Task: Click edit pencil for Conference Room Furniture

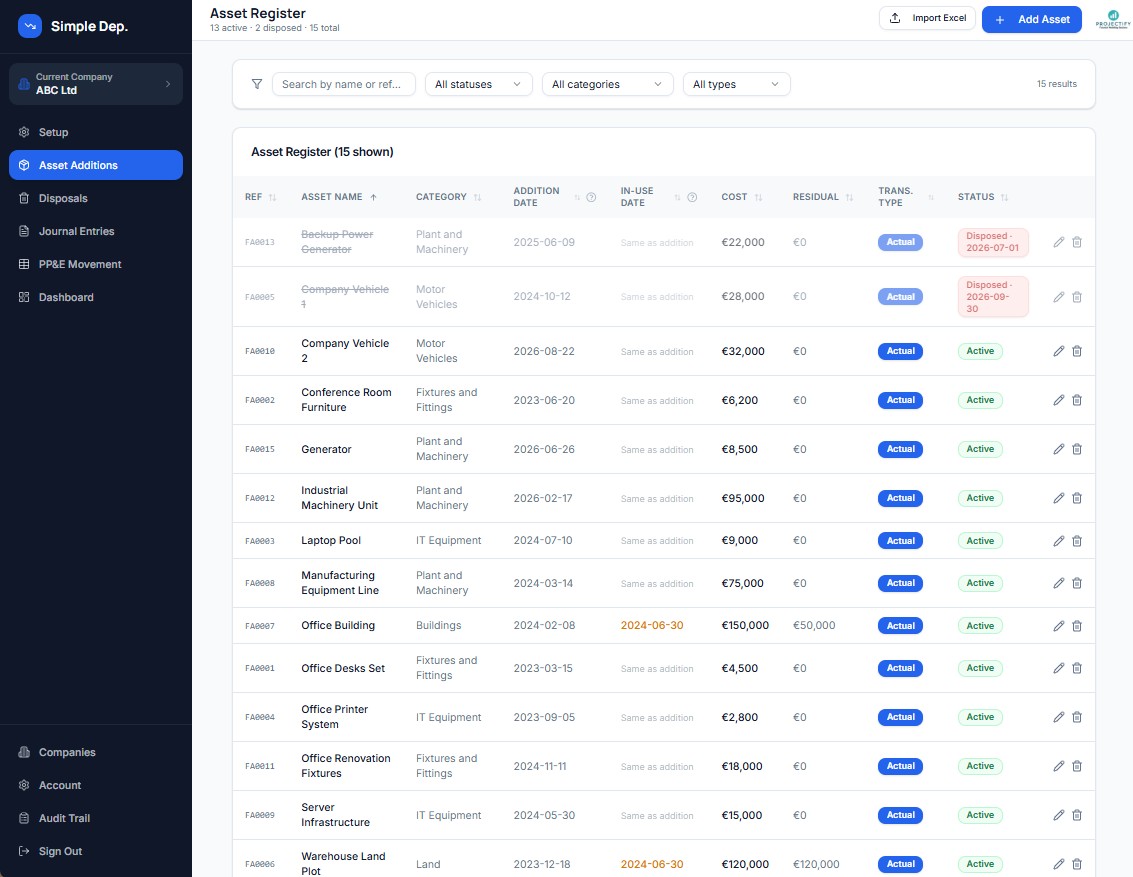Action: coord(1059,400)
